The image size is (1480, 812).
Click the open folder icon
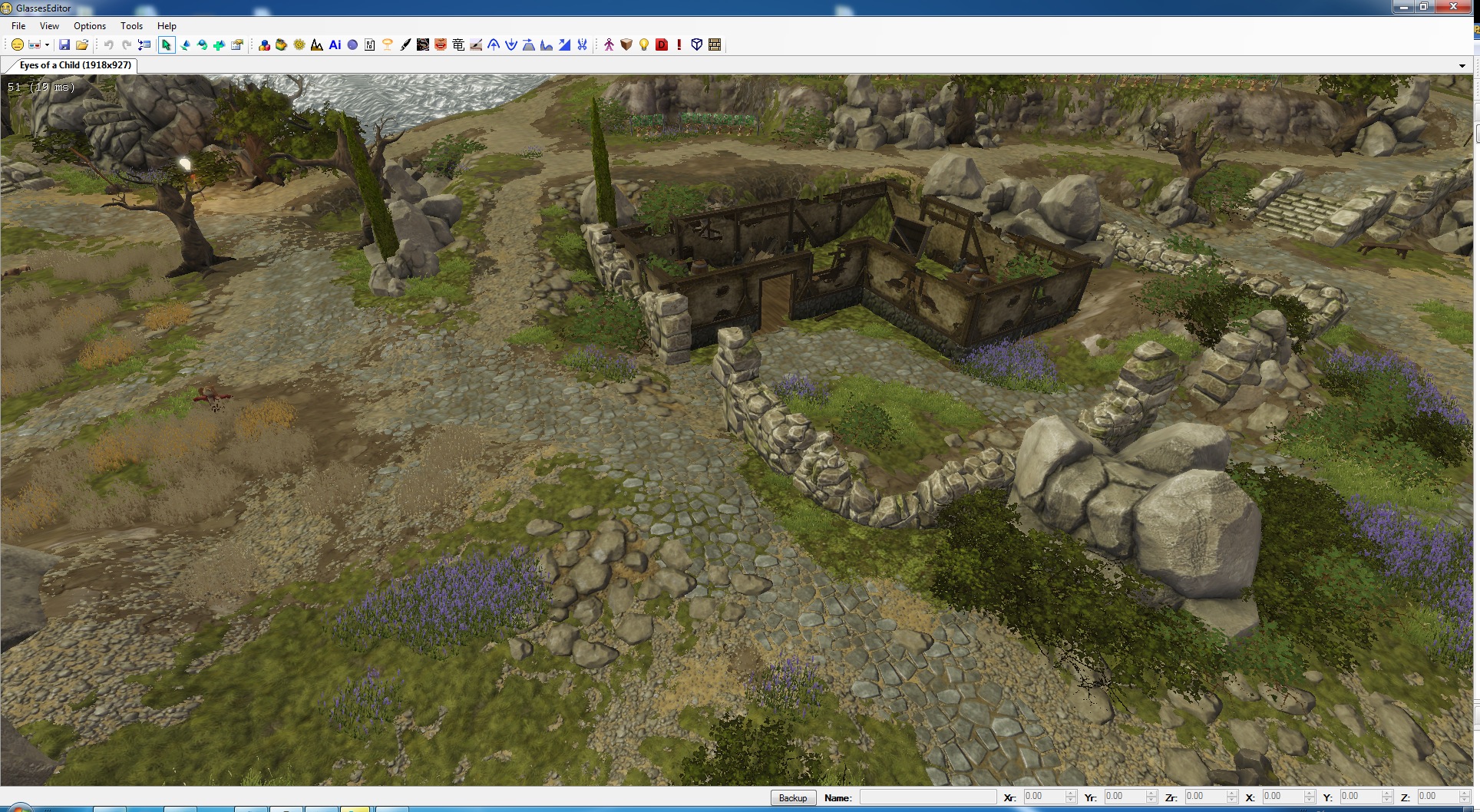(x=82, y=45)
